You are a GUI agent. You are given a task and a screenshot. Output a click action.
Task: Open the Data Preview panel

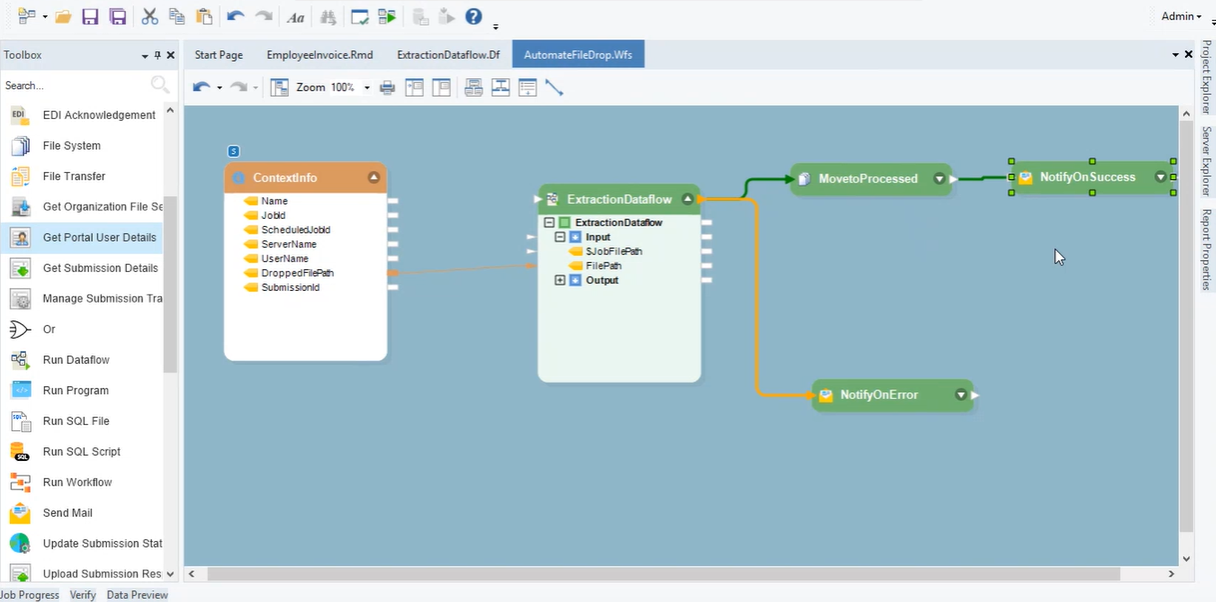[x=137, y=595]
